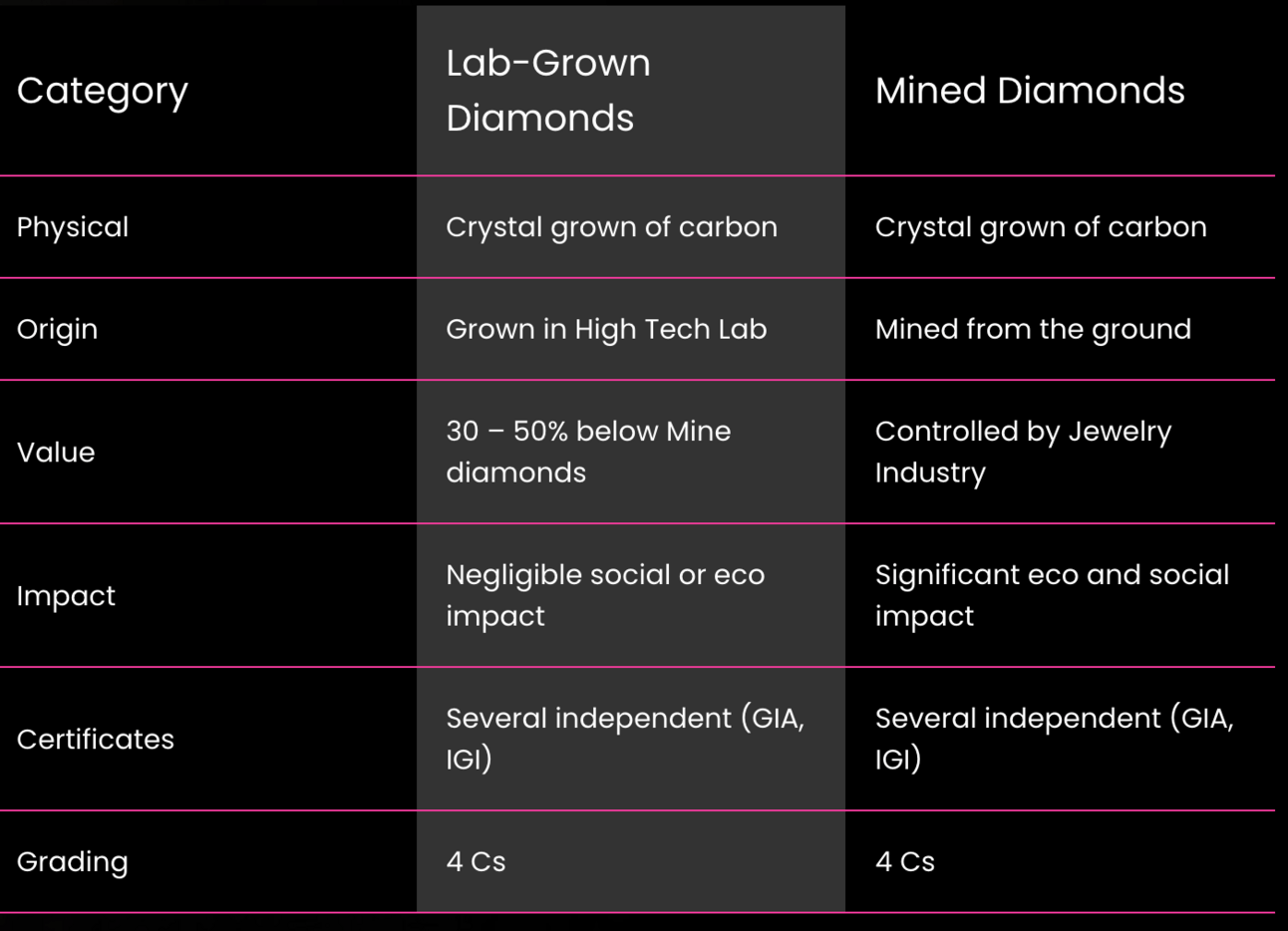Click the Category column header
Image resolution: width=1288 pixels, height=931 pixels.
(x=103, y=91)
